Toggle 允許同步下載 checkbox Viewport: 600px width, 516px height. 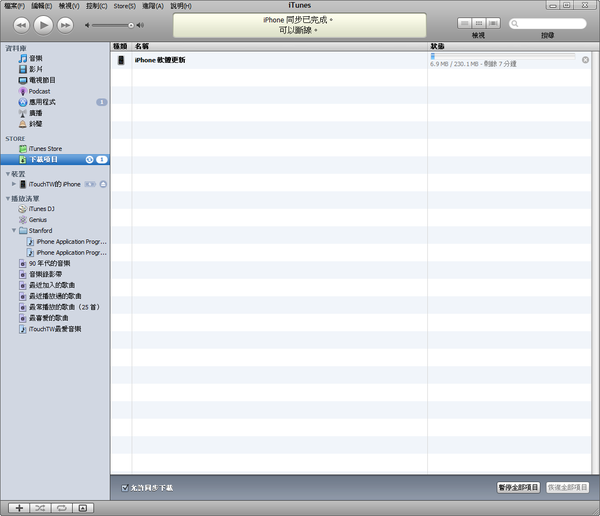pos(125,488)
